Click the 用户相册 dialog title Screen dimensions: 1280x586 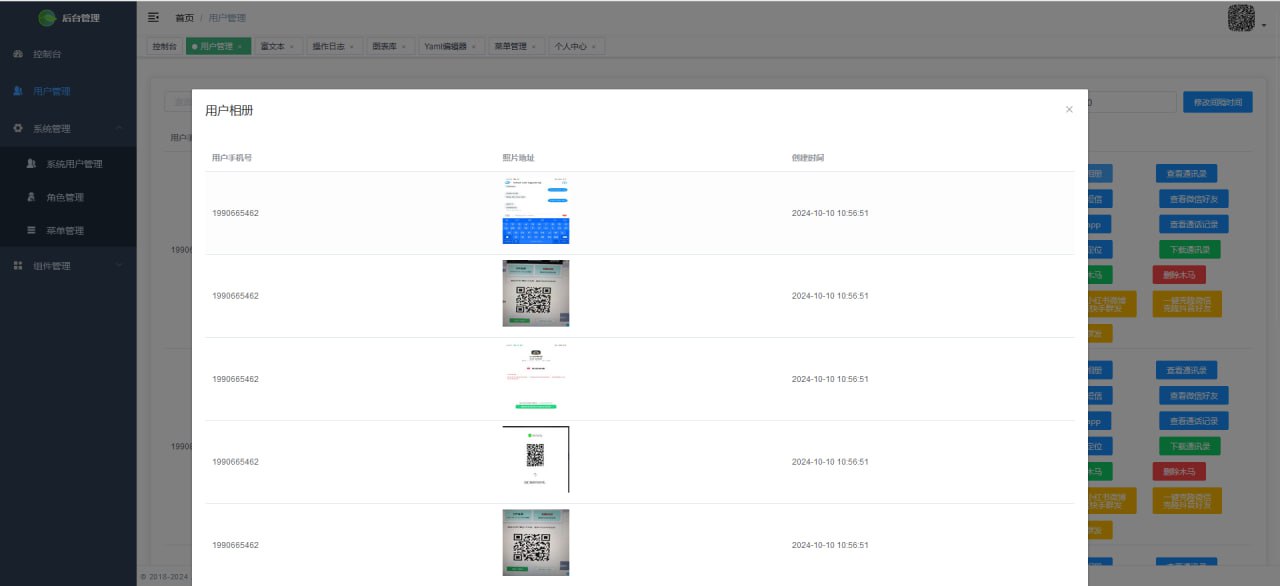tap(229, 110)
